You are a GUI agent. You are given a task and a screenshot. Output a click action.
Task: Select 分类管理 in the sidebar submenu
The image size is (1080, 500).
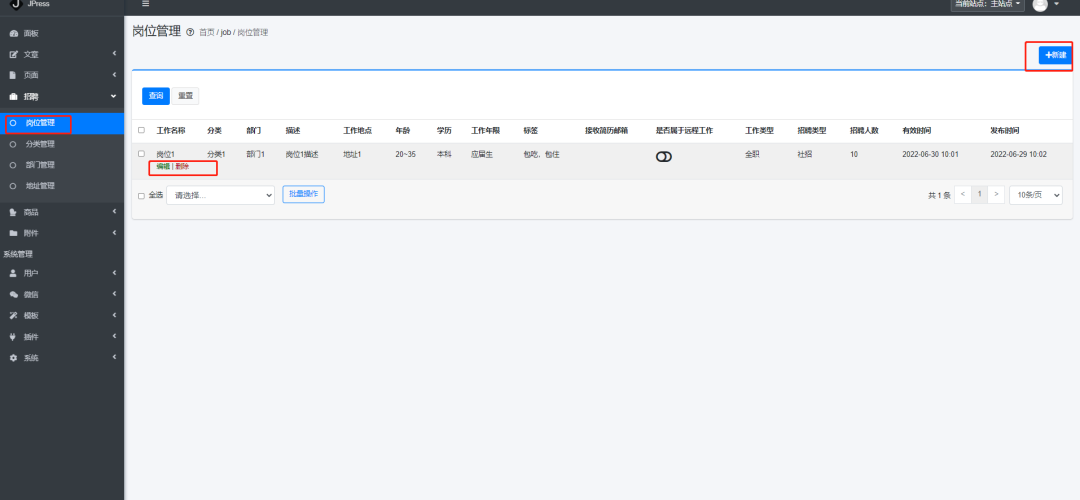[40, 144]
